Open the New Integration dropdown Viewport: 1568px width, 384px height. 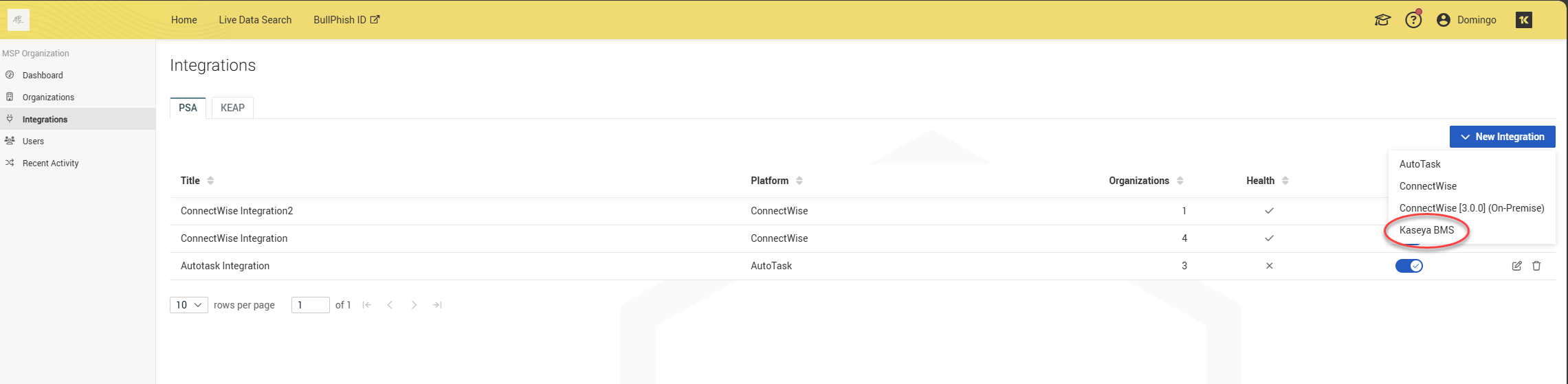[1502, 137]
